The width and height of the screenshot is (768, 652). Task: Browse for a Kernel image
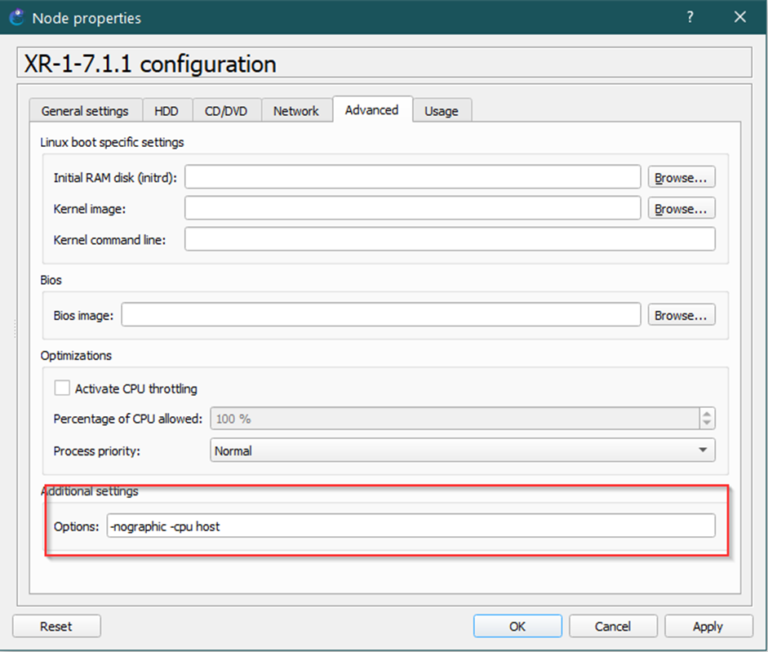point(681,209)
